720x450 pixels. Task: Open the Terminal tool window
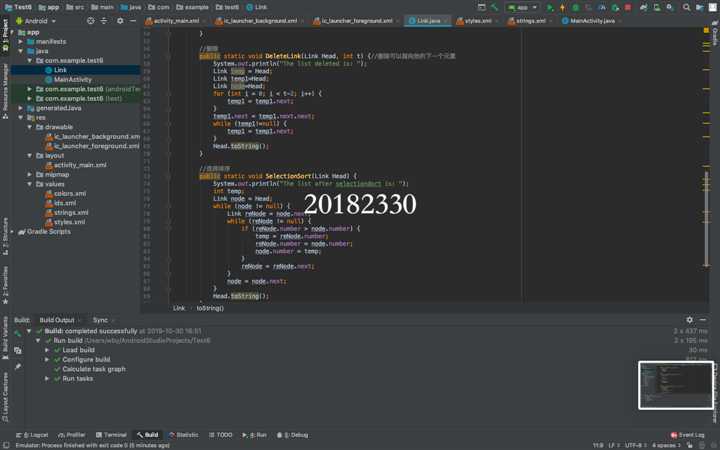[x=111, y=435]
